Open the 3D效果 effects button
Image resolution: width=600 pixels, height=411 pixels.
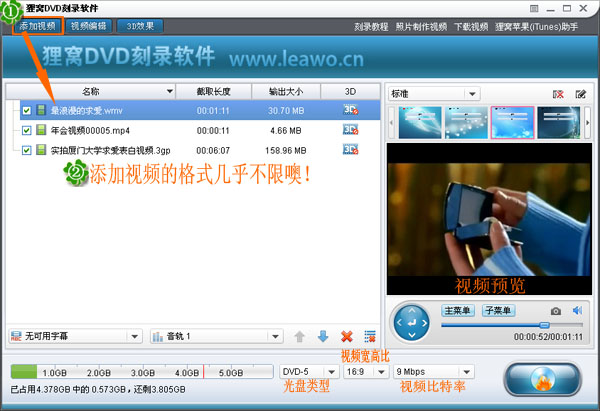[140, 26]
